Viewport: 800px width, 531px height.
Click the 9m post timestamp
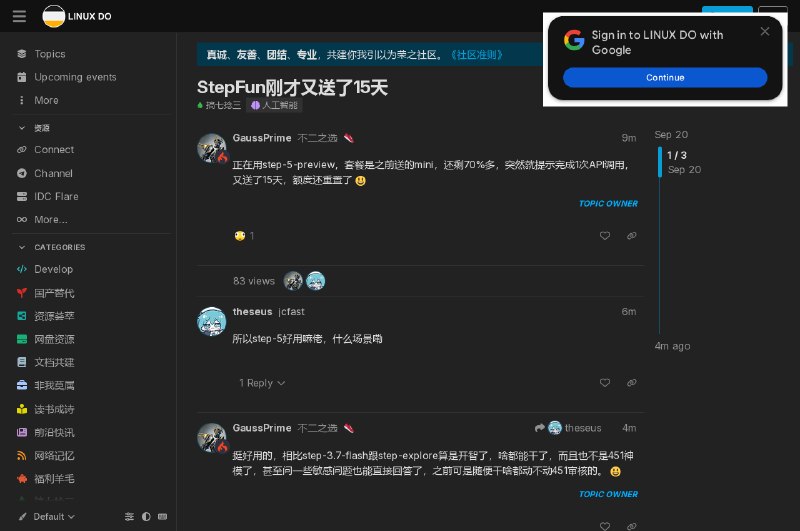629,138
